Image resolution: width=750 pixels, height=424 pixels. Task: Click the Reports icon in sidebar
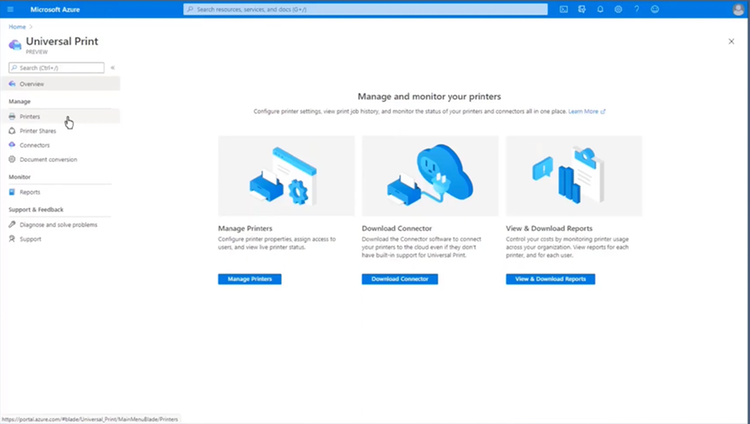[12, 192]
